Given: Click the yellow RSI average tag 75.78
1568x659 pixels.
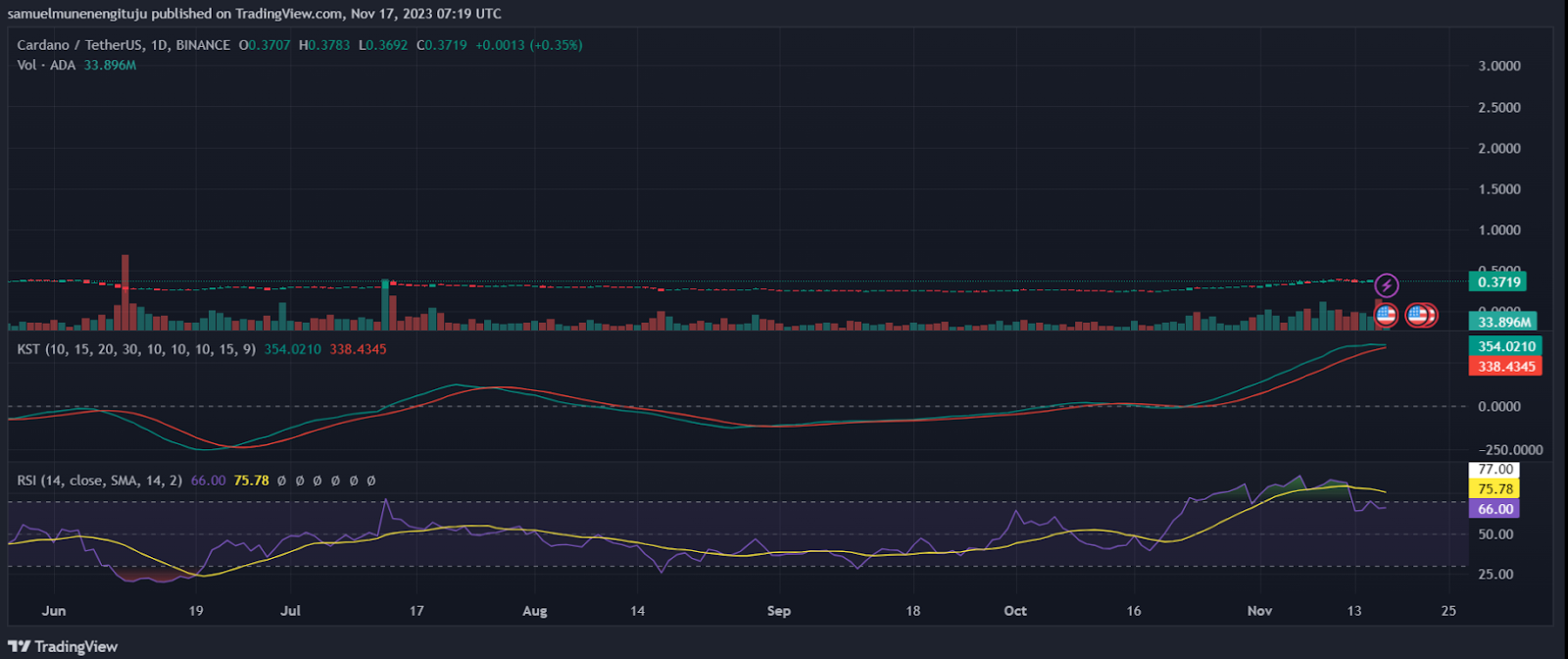Looking at the screenshot, I should [1495, 489].
